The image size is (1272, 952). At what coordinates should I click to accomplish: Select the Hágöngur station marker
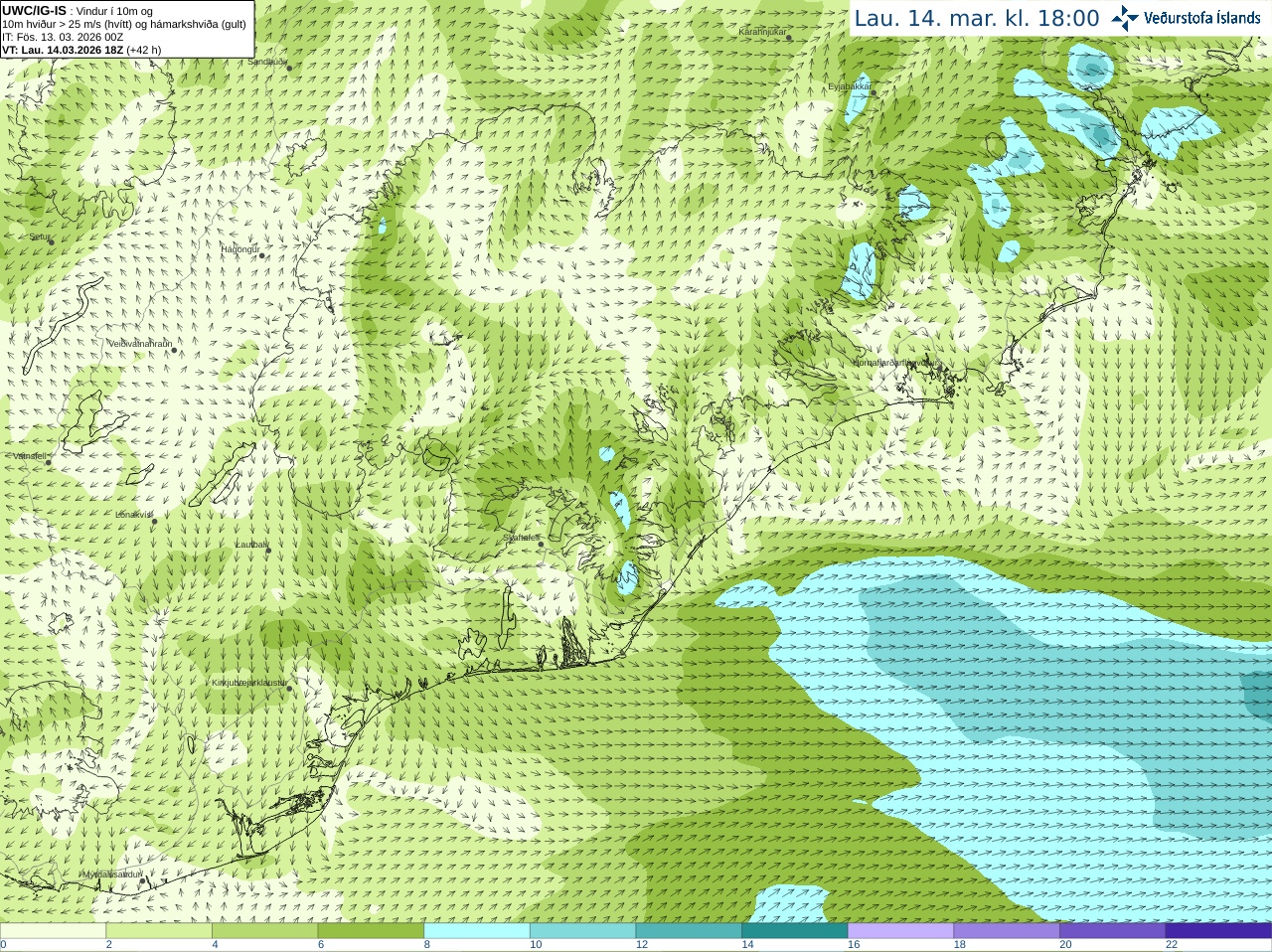(x=262, y=255)
